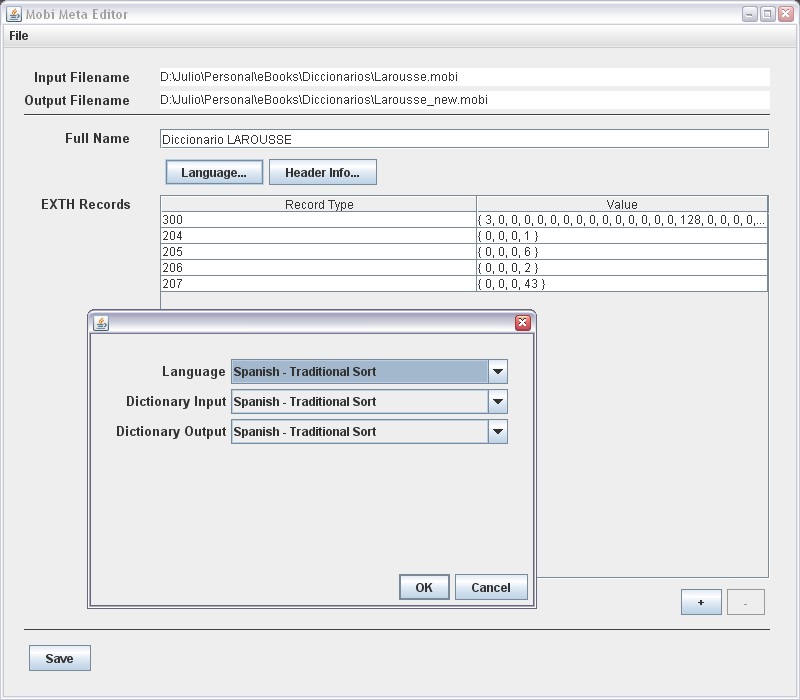Image resolution: width=800 pixels, height=700 pixels.
Task: Open the File menu
Action: pyautogui.click(x=19, y=36)
